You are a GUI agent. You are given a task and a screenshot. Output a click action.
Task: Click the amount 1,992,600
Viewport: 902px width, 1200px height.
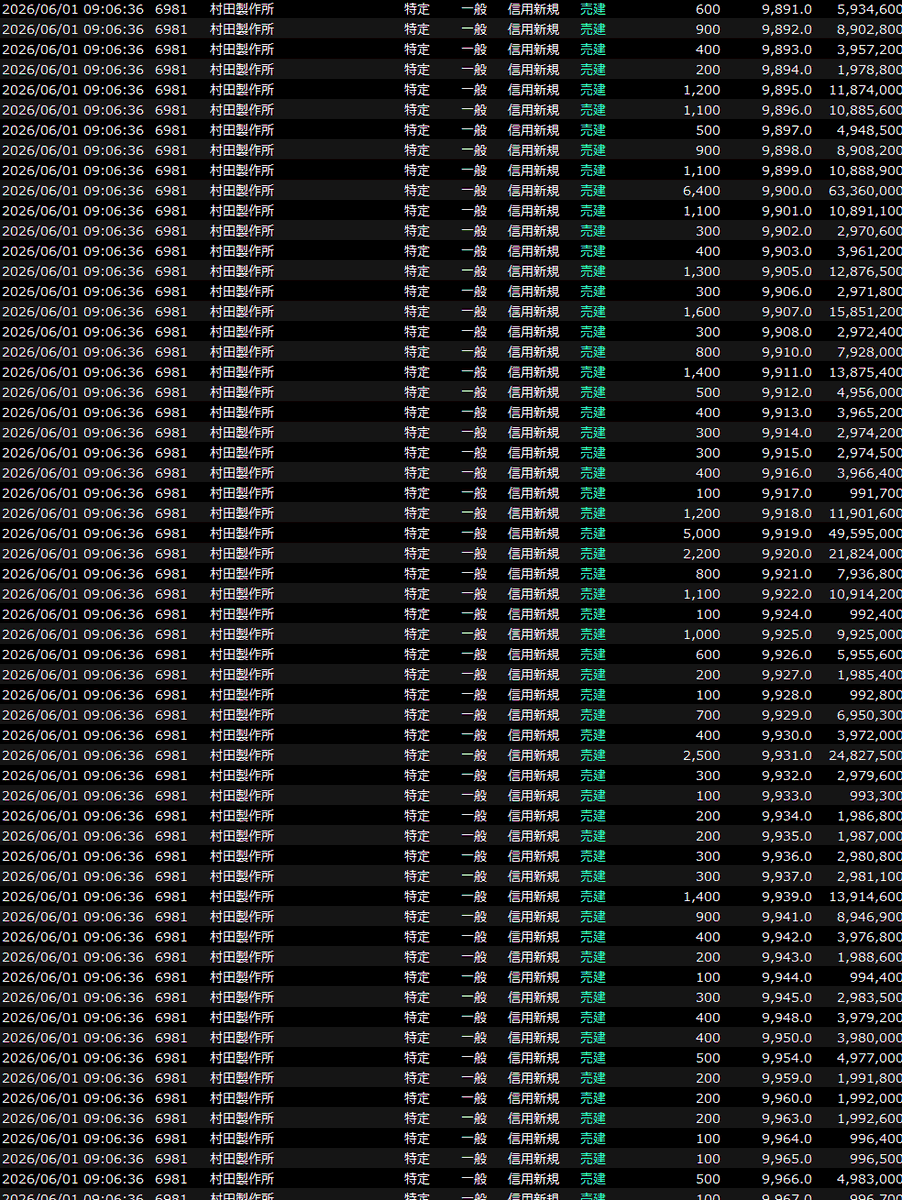coord(869,1118)
